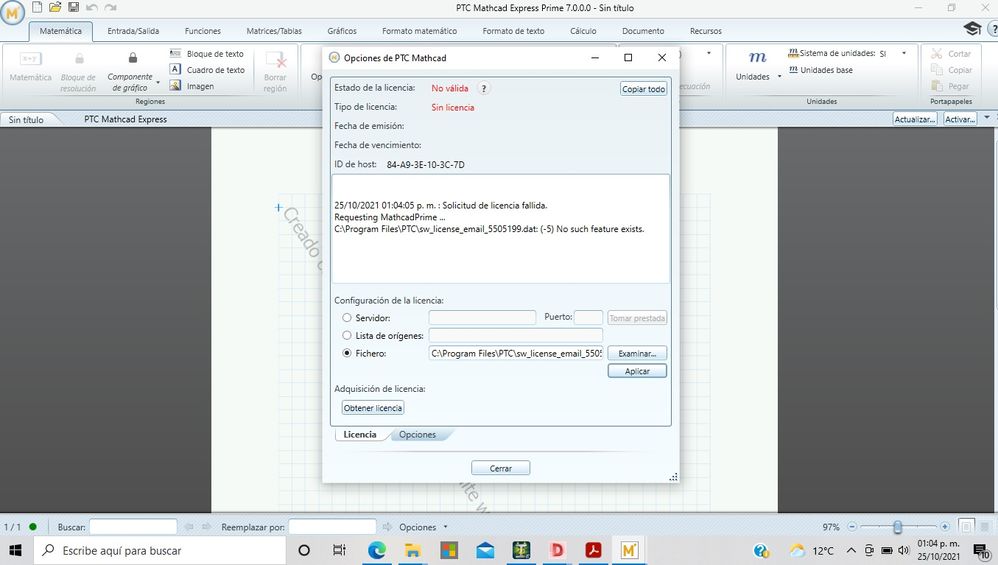Click the Obtener licencia button
The height and width of the screenshot is (565, 998).
pyautogui.click(x=373, y=408)
